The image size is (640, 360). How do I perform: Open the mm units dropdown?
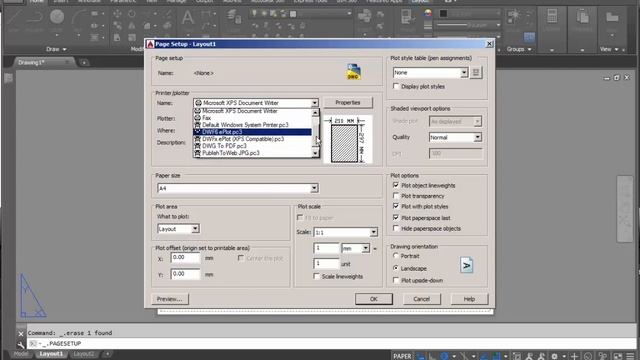pos(365,248)
